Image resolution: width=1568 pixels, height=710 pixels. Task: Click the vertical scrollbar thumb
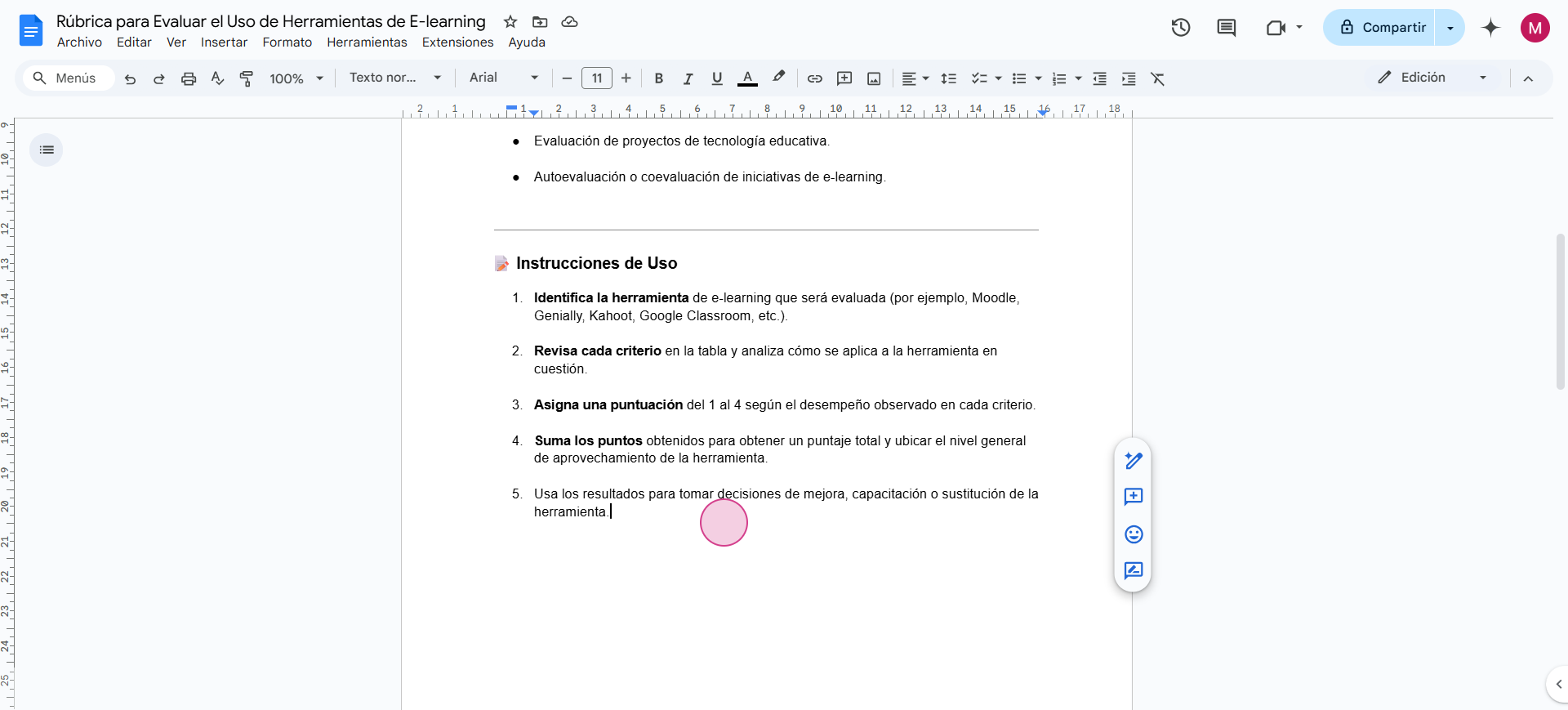pos(1561,310)
